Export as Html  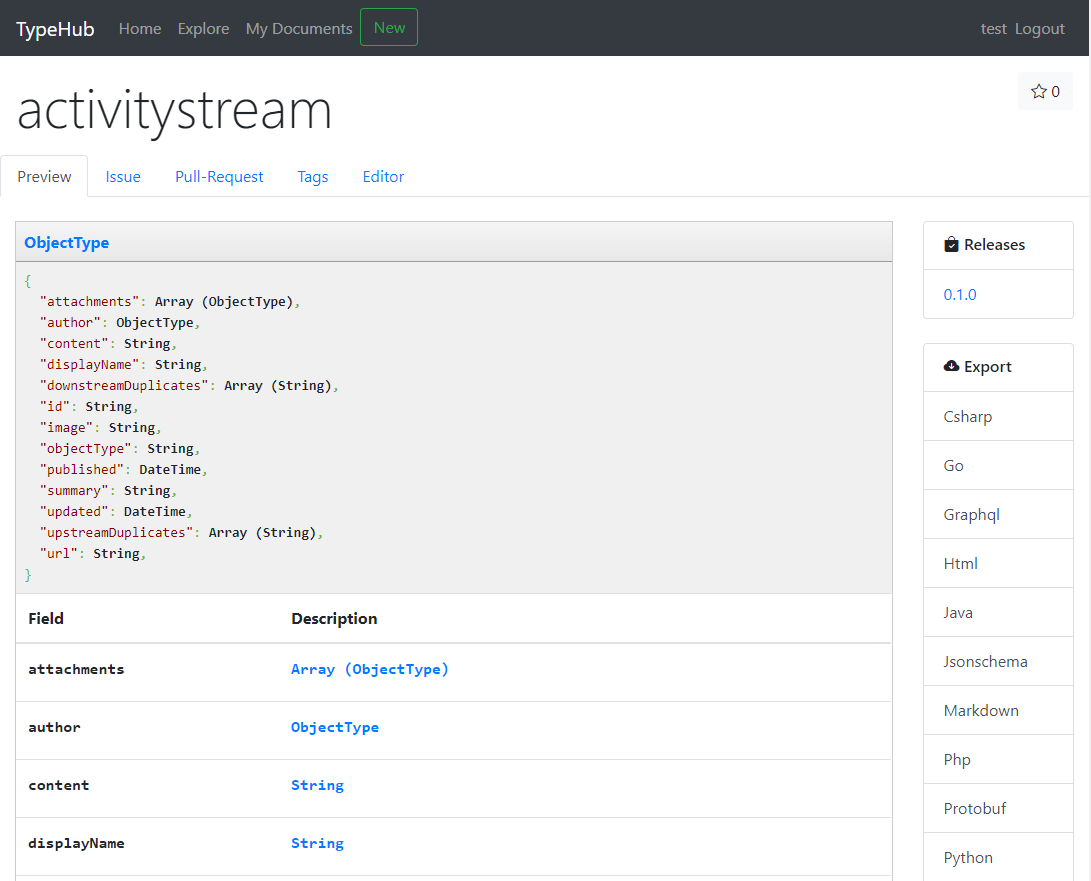(998, 564)
